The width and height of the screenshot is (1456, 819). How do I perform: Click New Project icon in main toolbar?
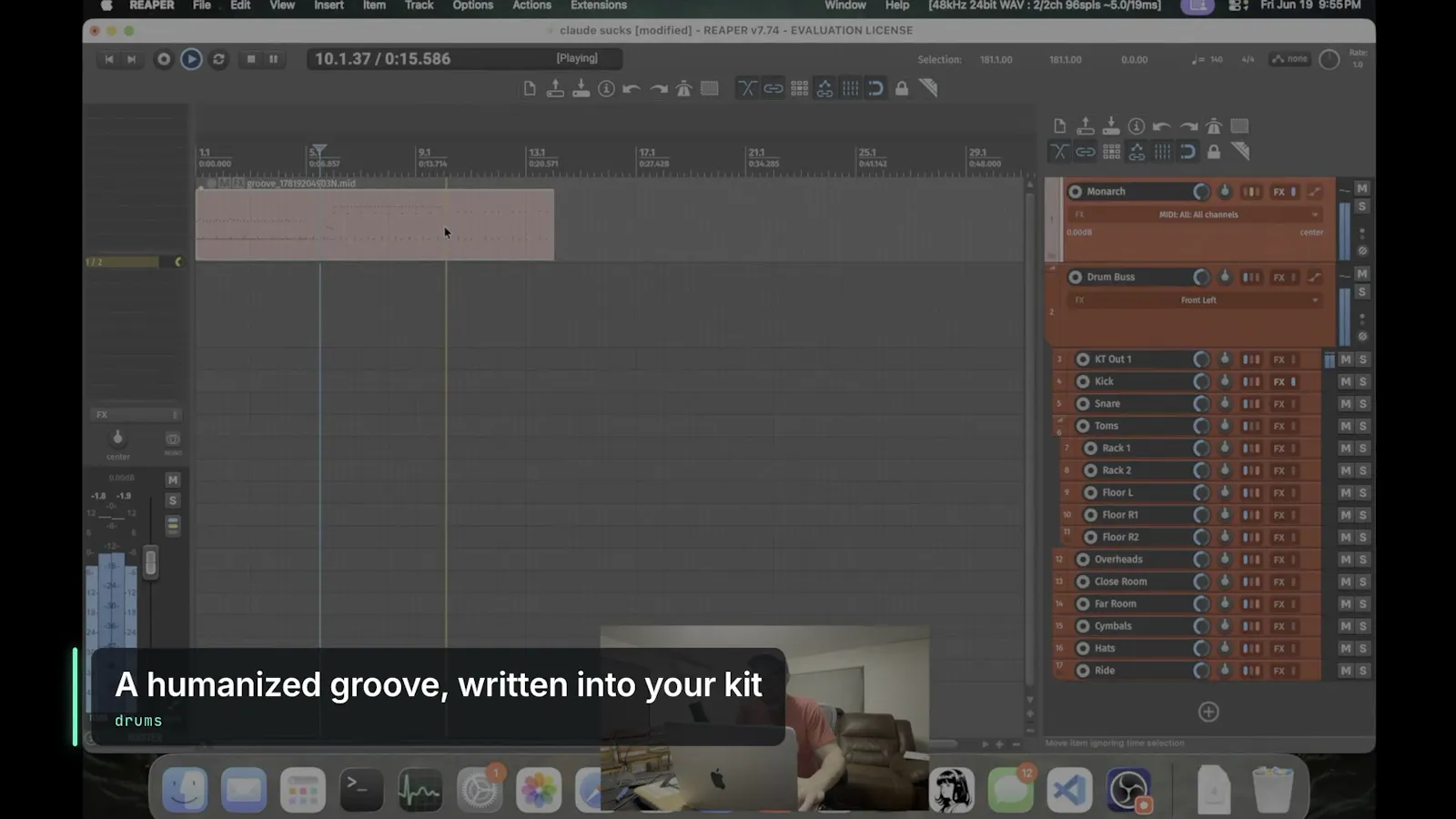(x=530, y=88)
